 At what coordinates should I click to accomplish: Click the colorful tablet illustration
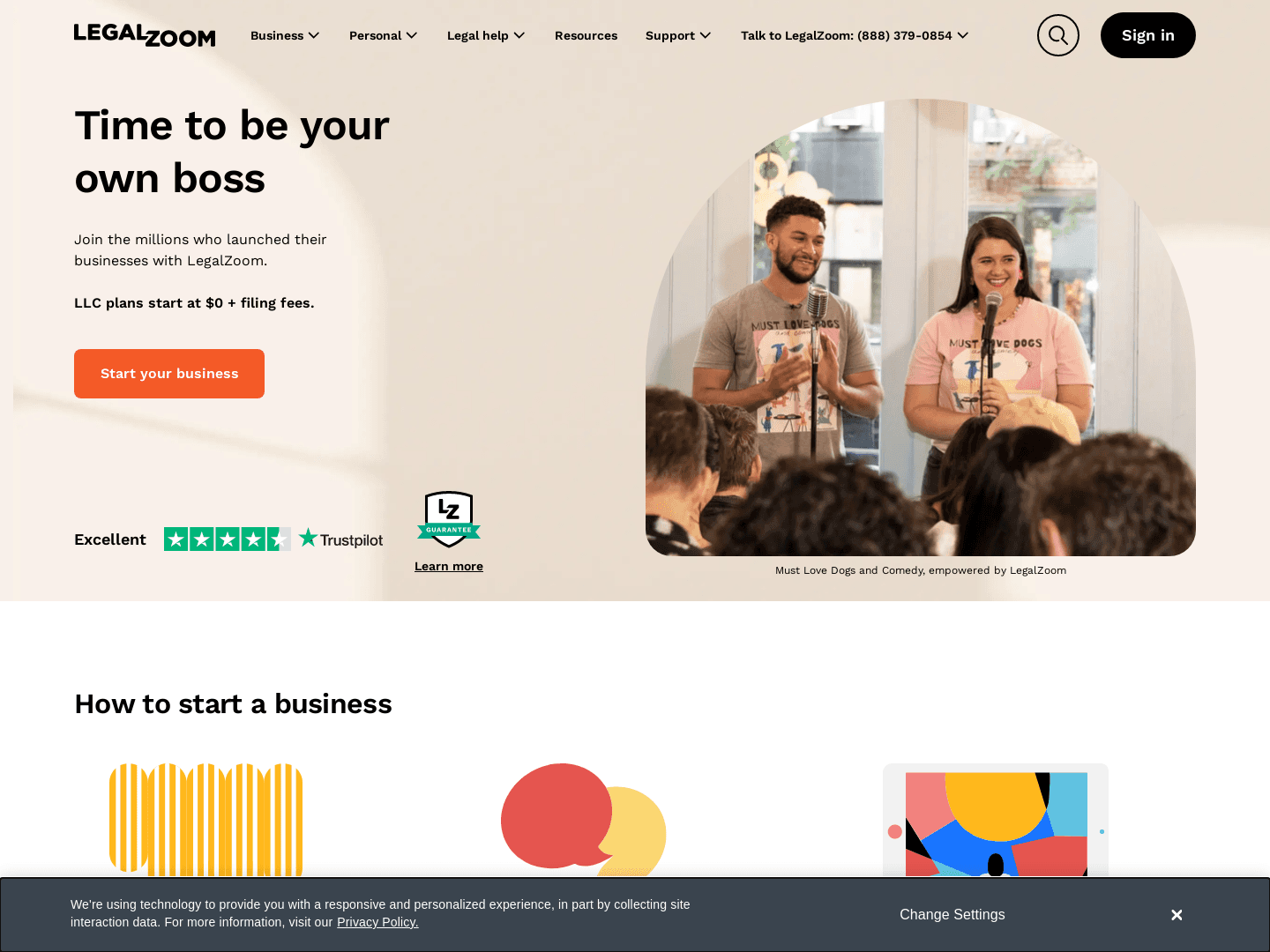click(996, 820)
